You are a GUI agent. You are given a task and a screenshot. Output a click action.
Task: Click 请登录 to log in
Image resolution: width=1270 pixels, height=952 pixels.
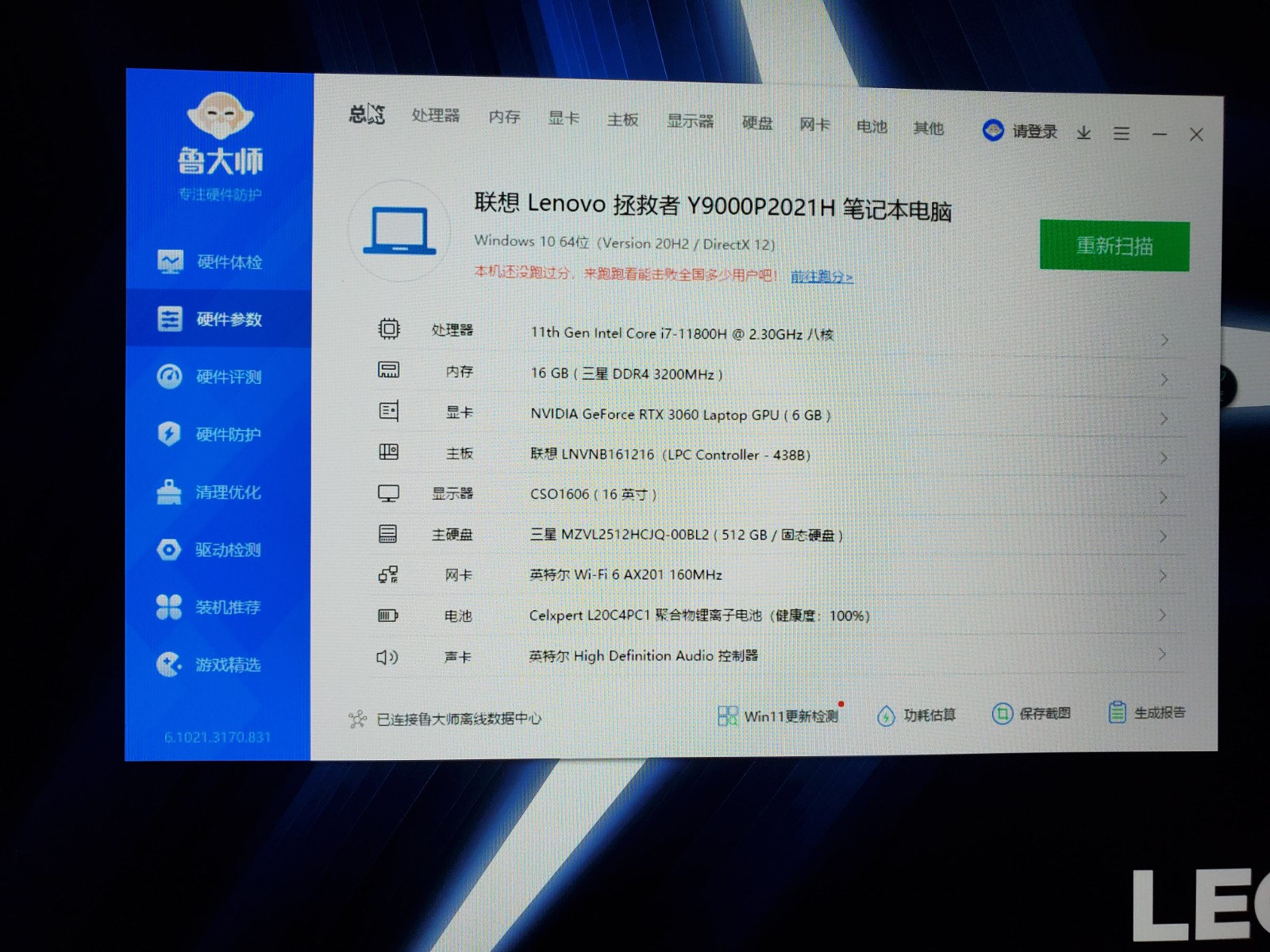click(1035, 132)
